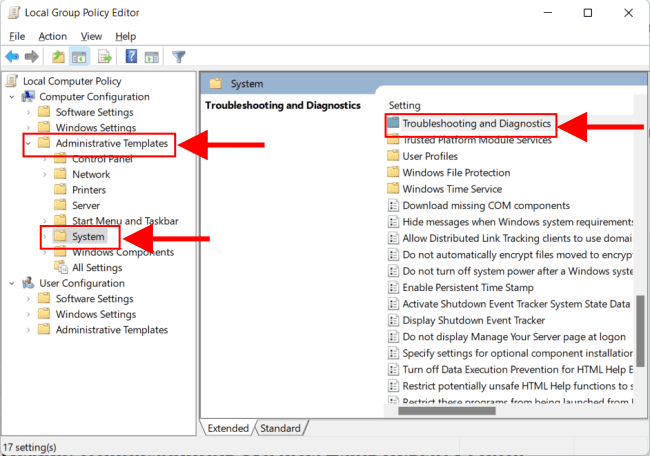Screen dimensions: 650x456
Task: Select Allow Distributed Link Tracking clients setting
Action: pyautogui.click(x=517, y=238)
